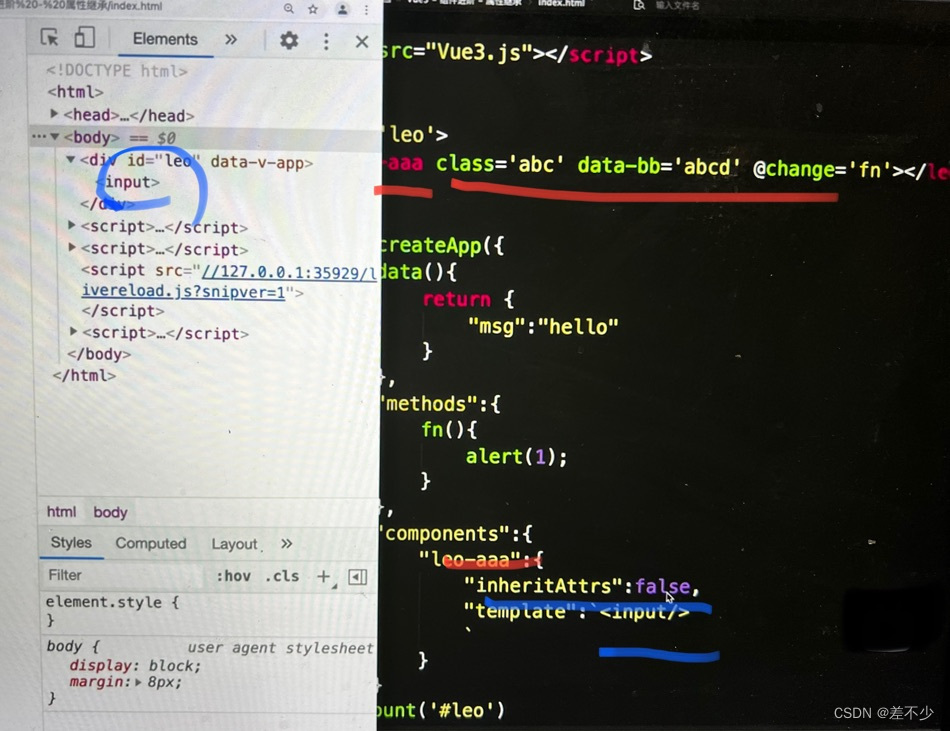Viewport: 950px width, 731px height.
Task: Expand the margin shorthand triangle
Action: pos(139,682)
